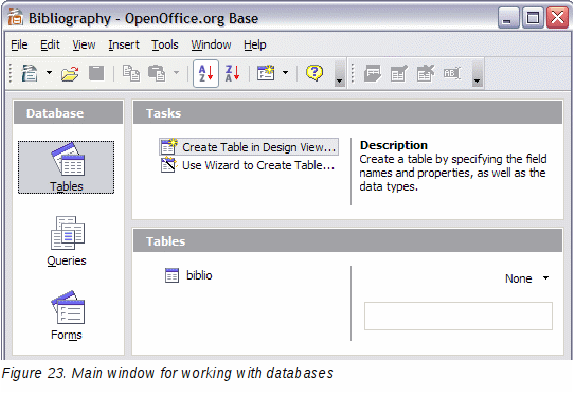Image resolution: width=573 pixels, height=393 pixels.
Task: Open the Edit menu
Action: point(50,45)
